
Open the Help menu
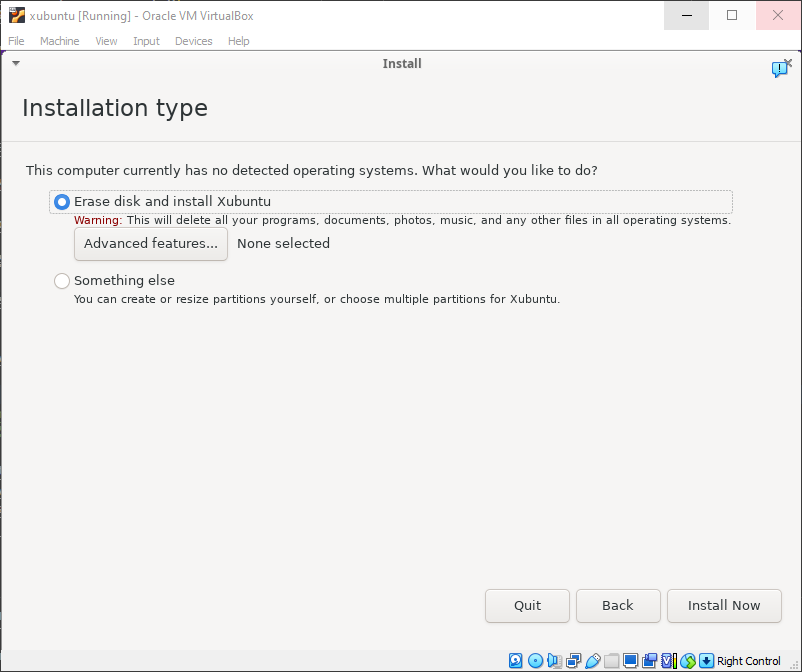pyautogui.click(x=238, y=41)
